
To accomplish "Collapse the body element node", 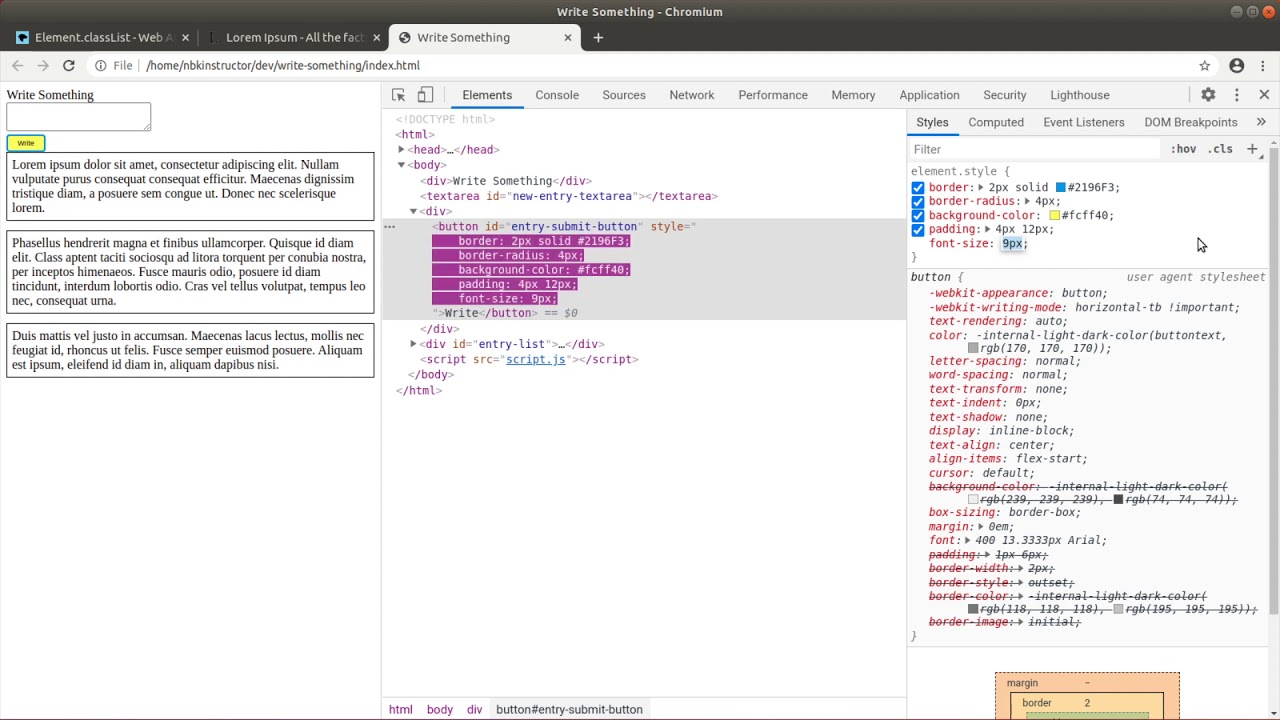I will pyautogui.click(x=402, y=165).
